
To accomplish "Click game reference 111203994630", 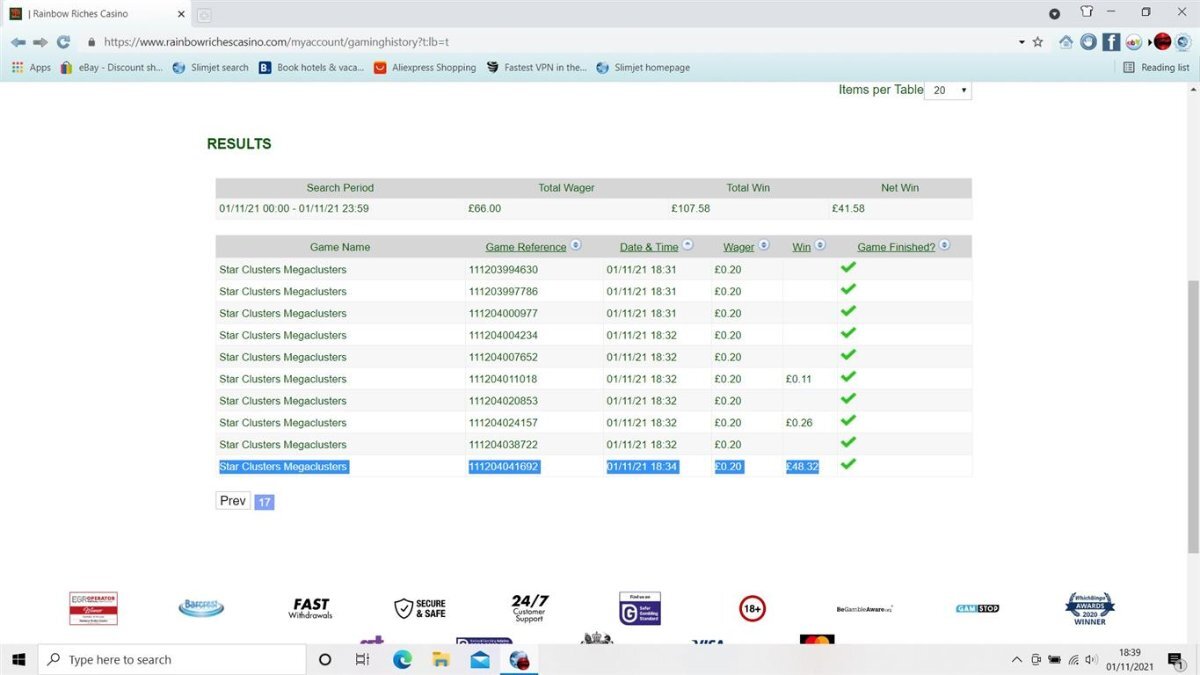I will click(x=503, y=270).
